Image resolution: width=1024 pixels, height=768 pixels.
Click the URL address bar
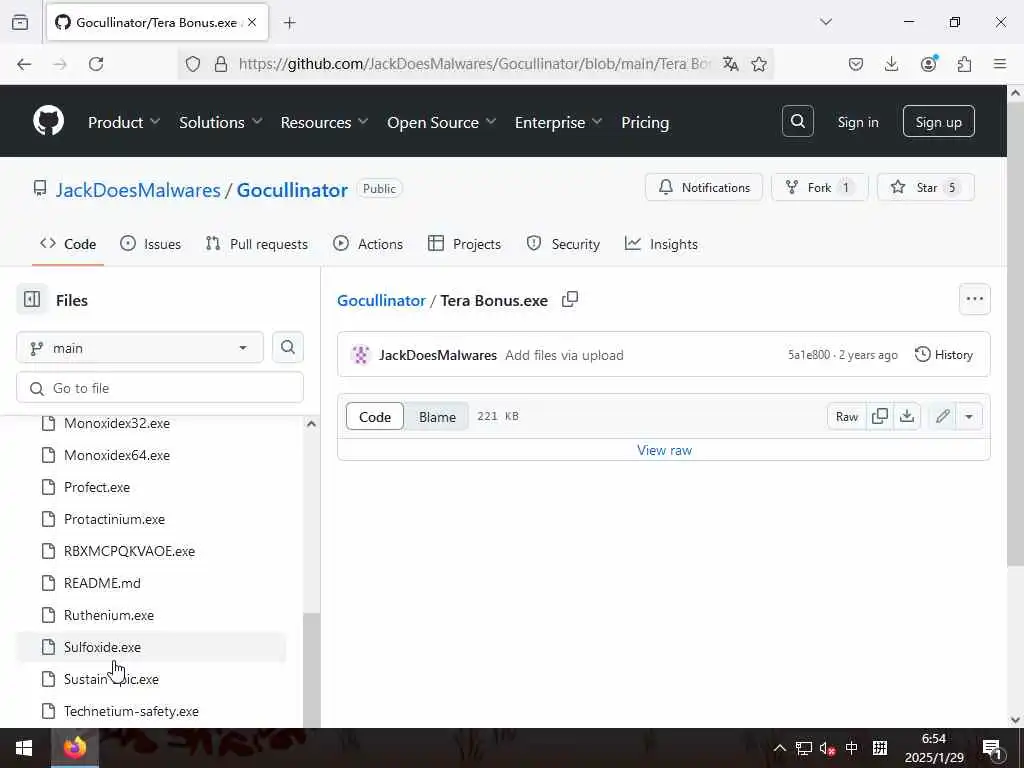pos(475,64)
